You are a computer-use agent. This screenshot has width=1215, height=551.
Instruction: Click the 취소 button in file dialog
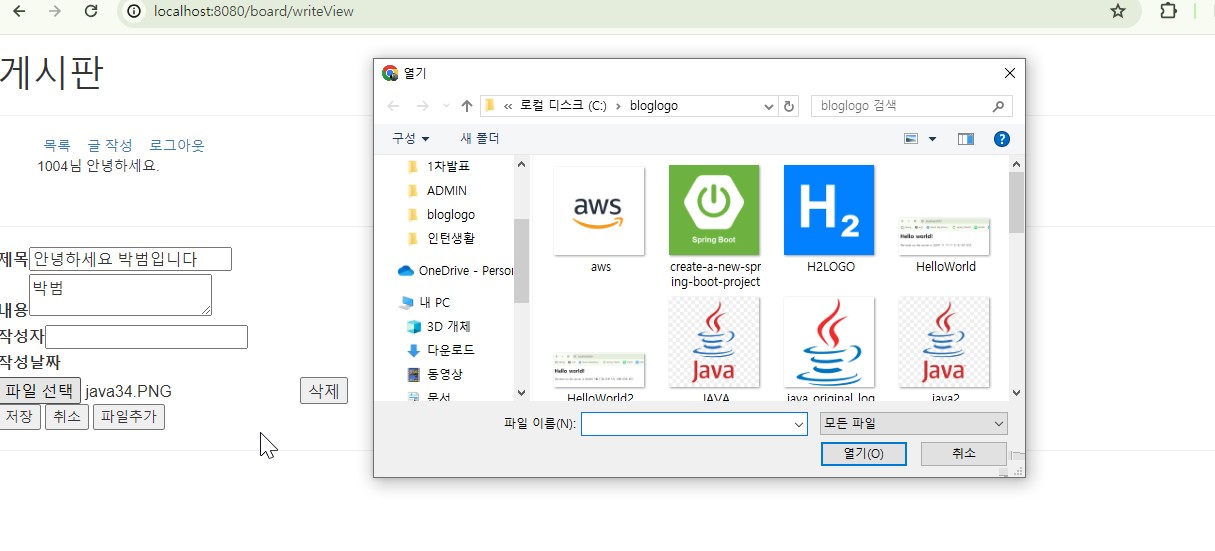point(964,454)
